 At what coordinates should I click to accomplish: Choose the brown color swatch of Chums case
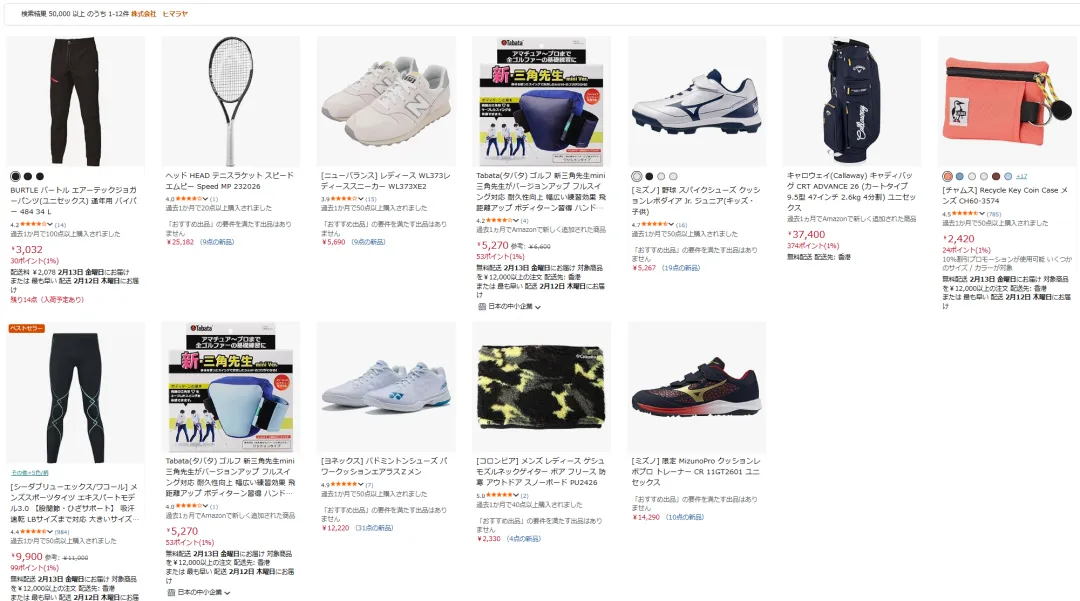tap(996, 176)
